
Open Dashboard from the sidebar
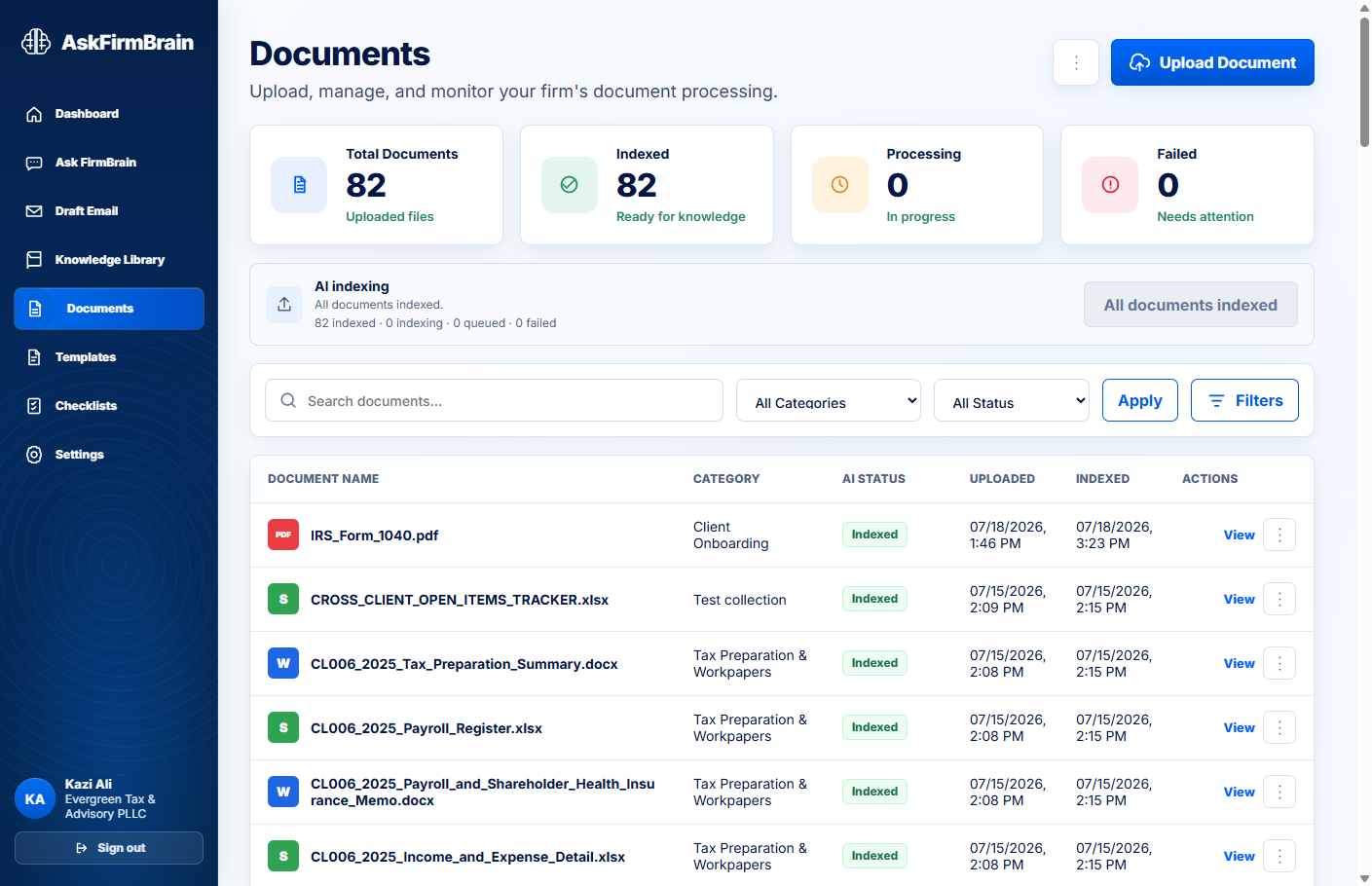tap(109, 114)
